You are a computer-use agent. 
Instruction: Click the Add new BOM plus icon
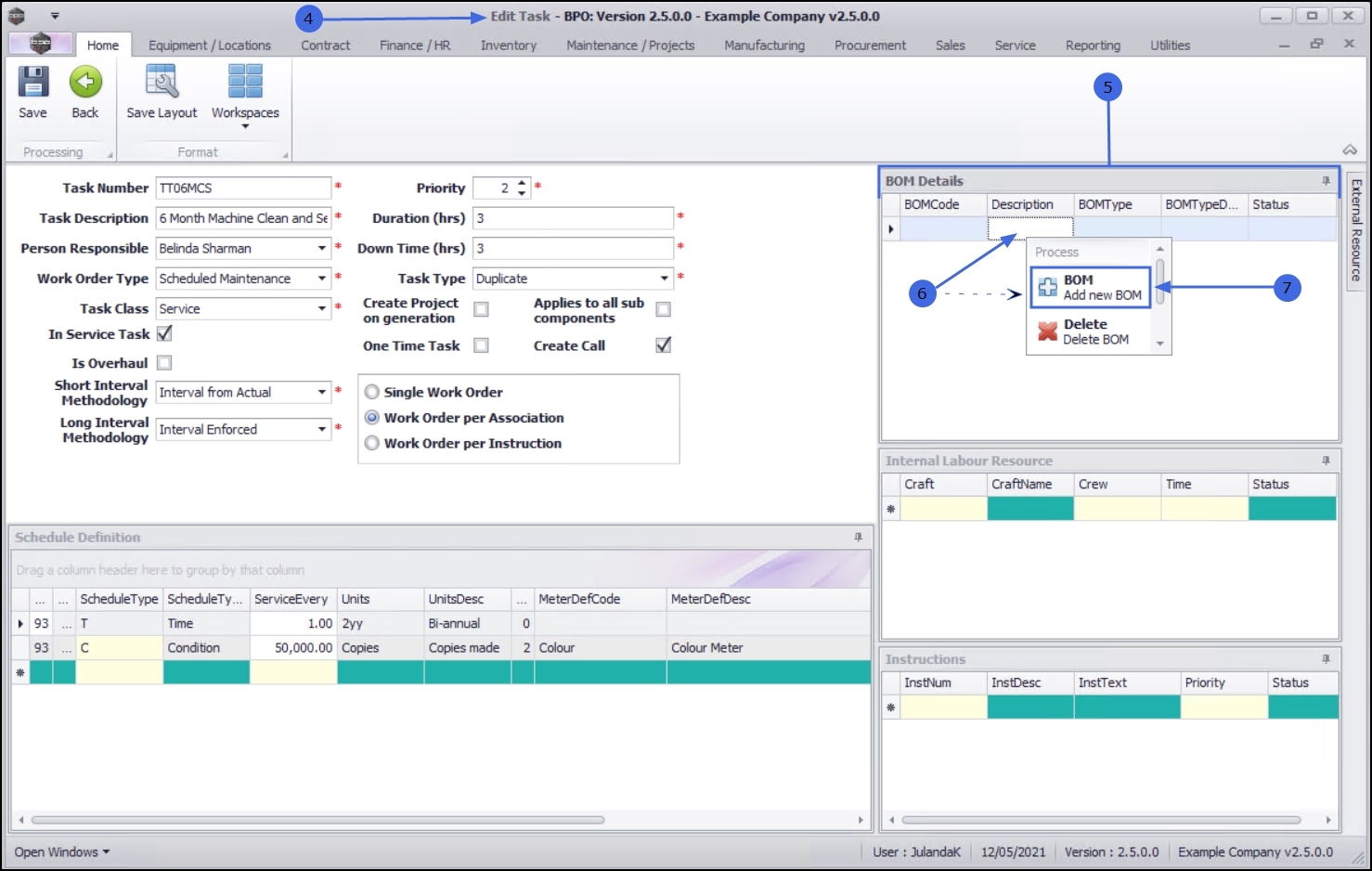click(x=1047, y=287)
